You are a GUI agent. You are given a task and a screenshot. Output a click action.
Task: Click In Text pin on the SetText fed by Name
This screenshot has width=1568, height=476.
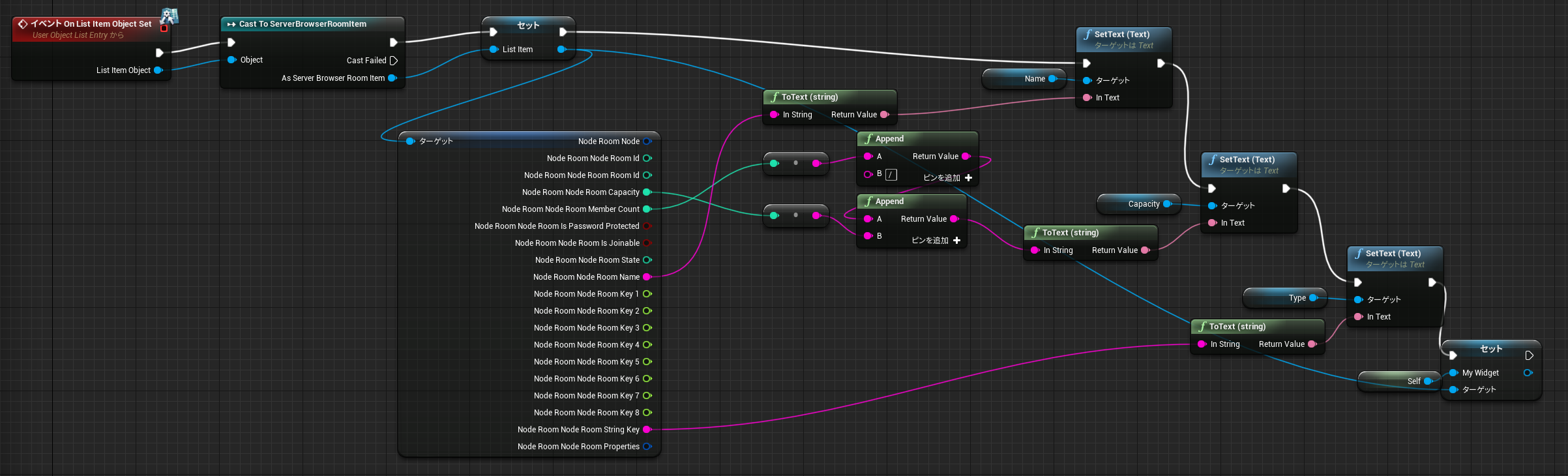click(1087, 98)
